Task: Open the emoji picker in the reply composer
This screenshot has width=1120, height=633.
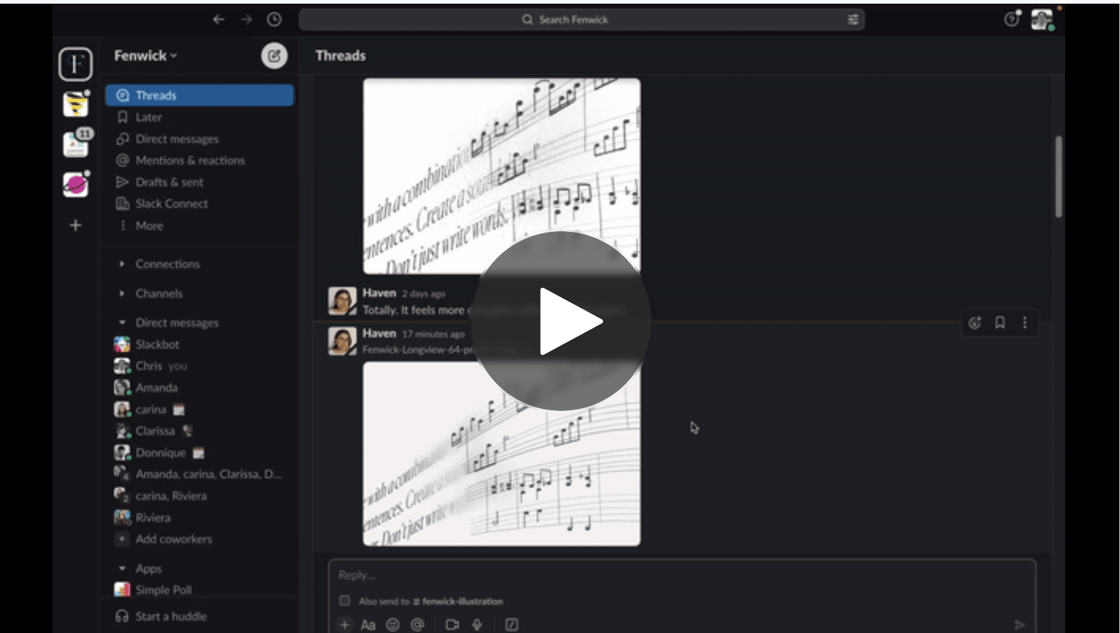Action: 392,624
